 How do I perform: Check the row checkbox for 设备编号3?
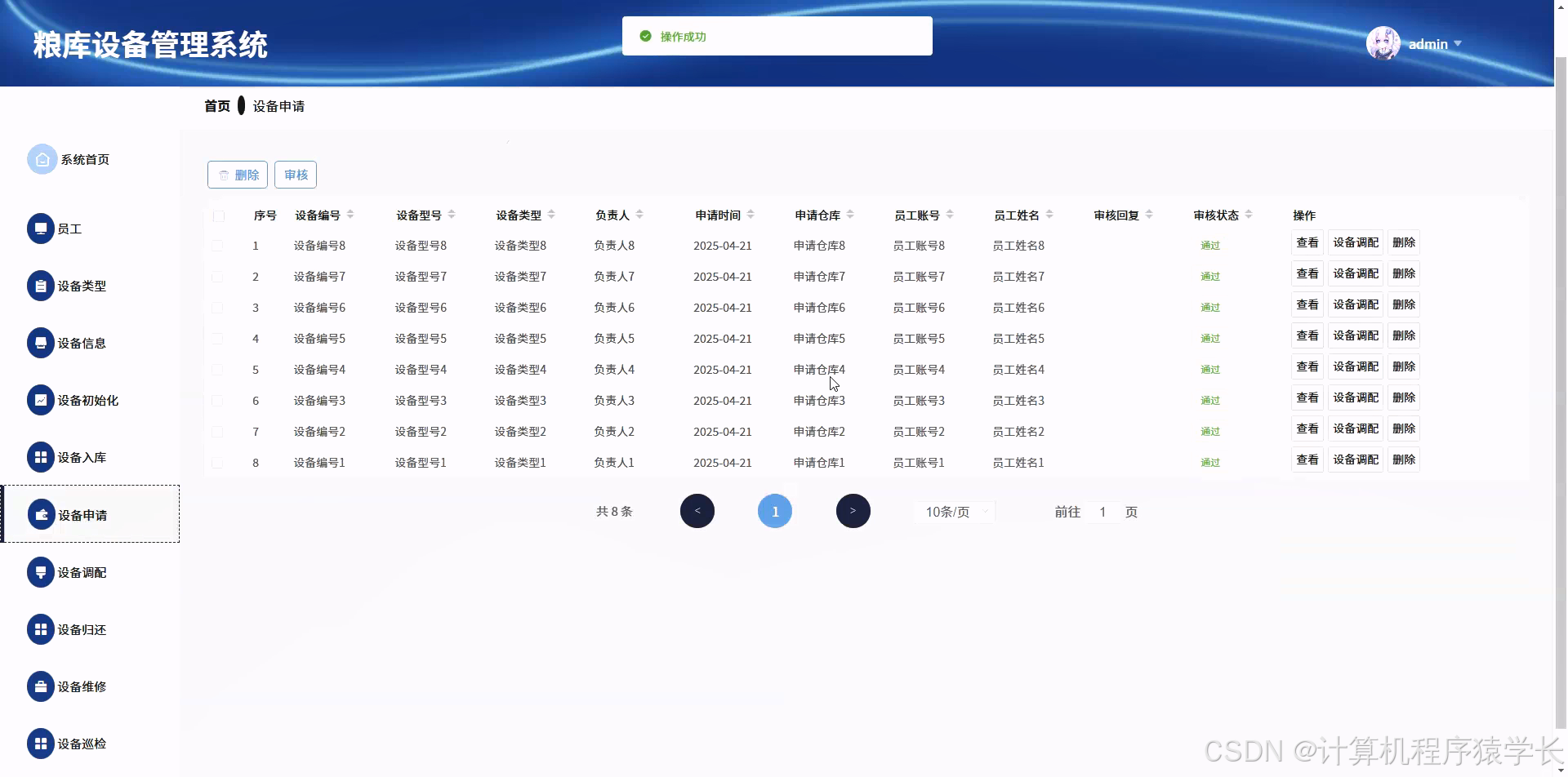(x=217, y=401)
